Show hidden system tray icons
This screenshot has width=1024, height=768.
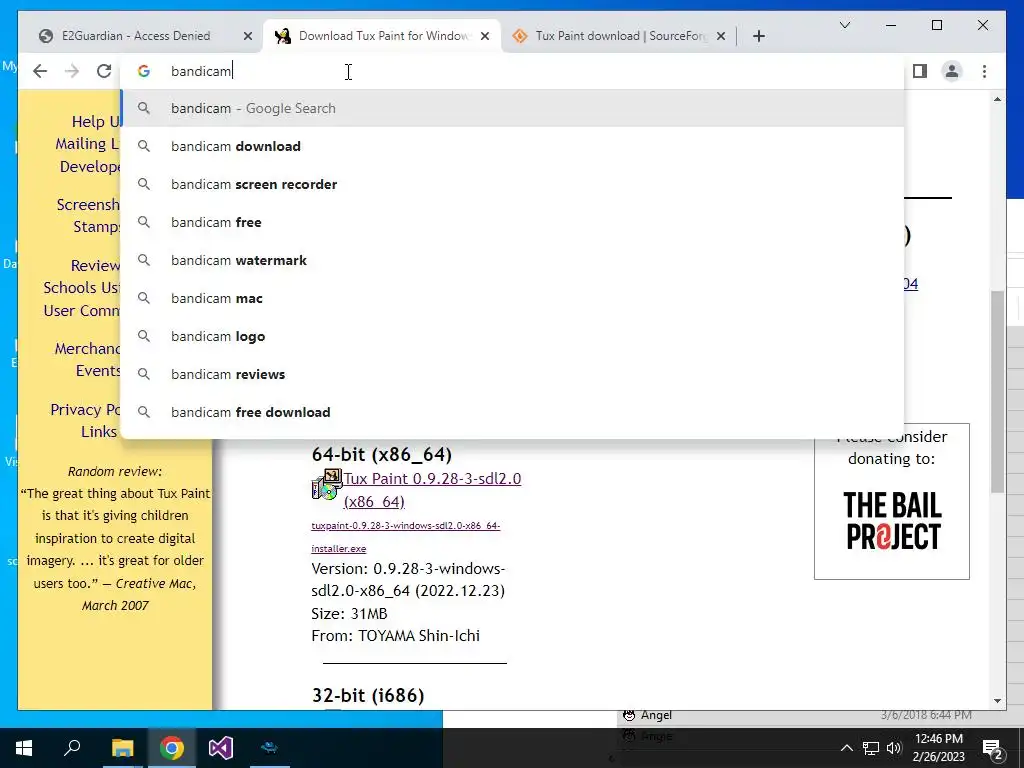846,748
